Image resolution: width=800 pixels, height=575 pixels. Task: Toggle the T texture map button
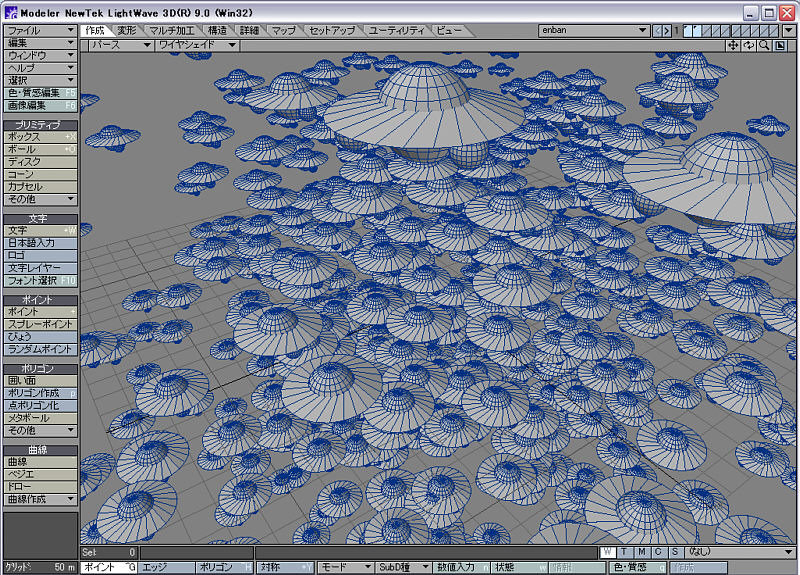pyautogui.click(x=625, y=552)
